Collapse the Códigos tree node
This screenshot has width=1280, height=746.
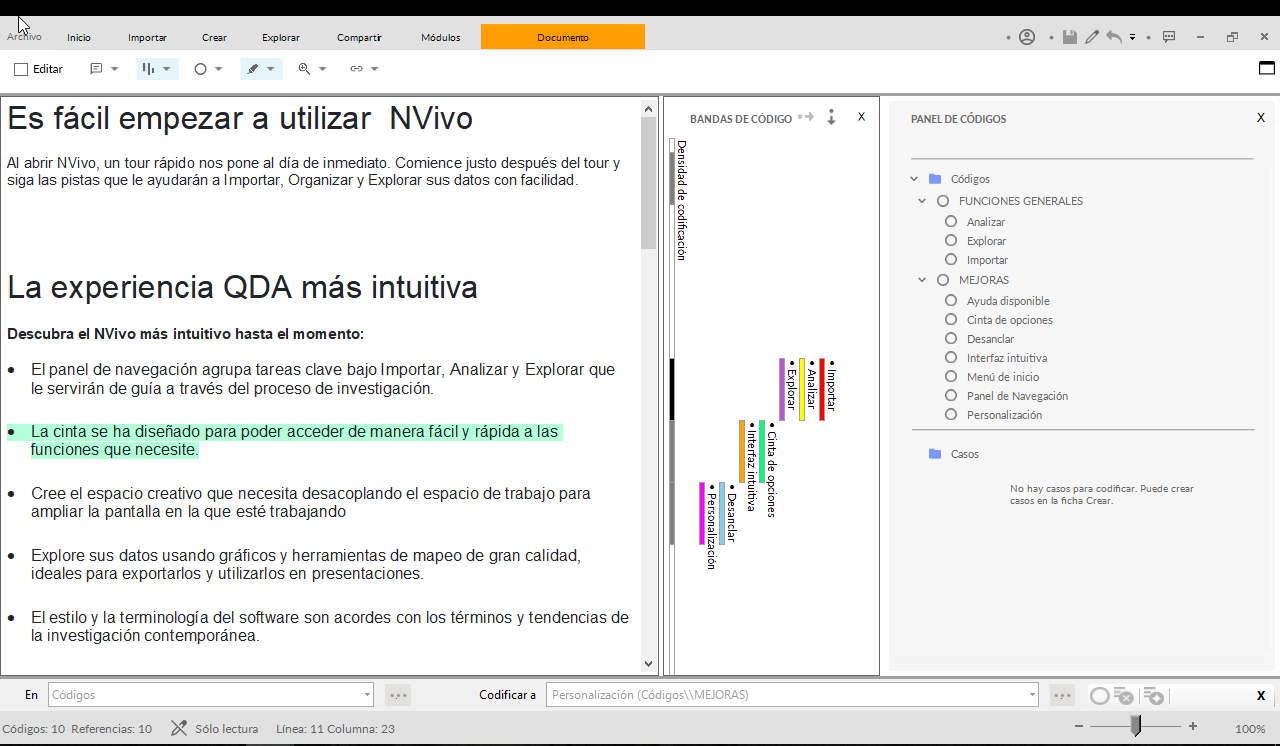(914, 179)
